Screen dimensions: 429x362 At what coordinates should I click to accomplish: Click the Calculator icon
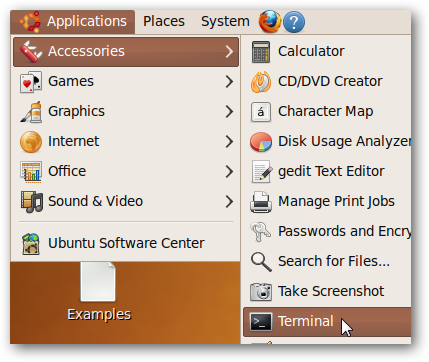(x=261, y=52)
